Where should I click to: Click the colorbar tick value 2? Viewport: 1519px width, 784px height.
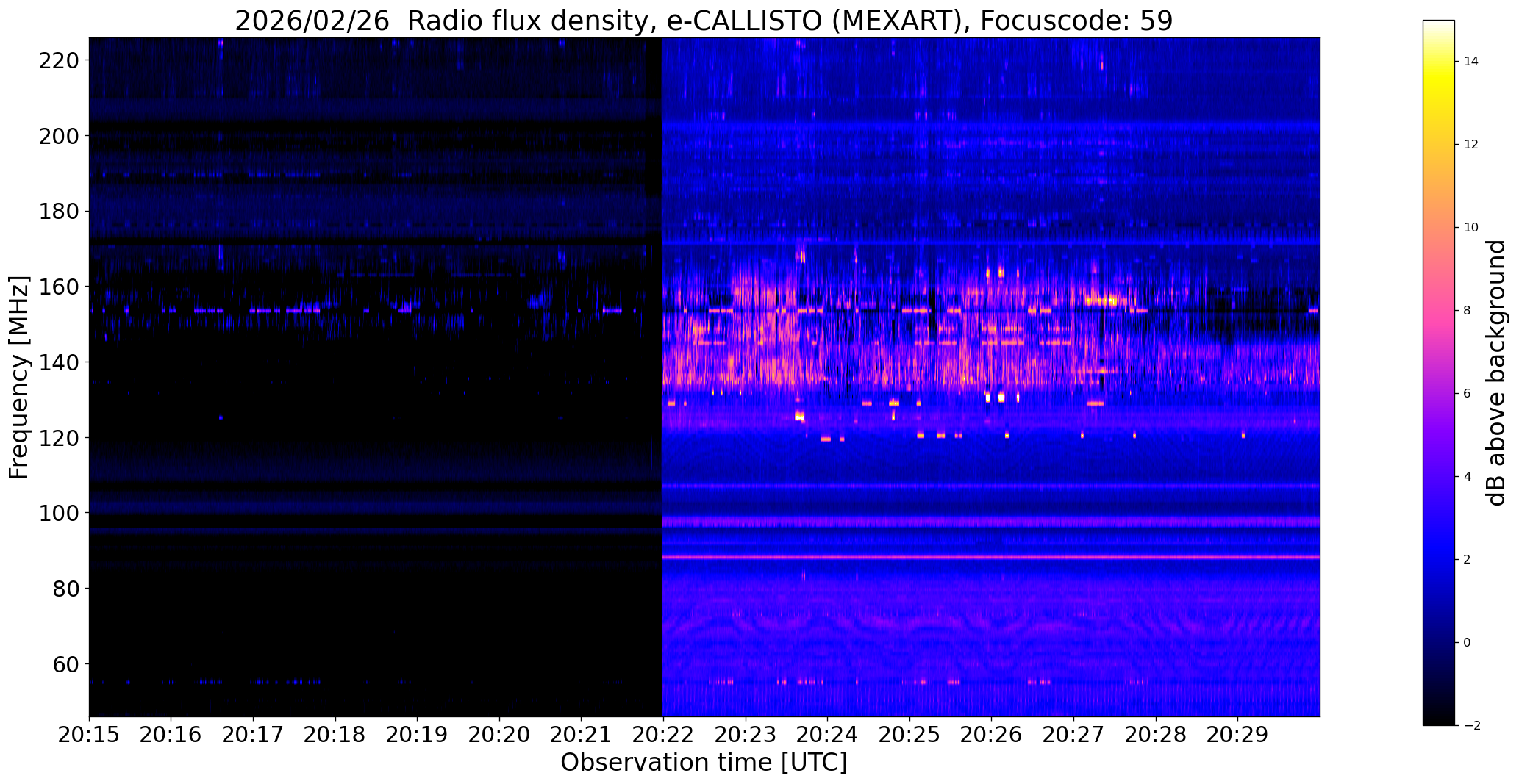pos(1468,560)
